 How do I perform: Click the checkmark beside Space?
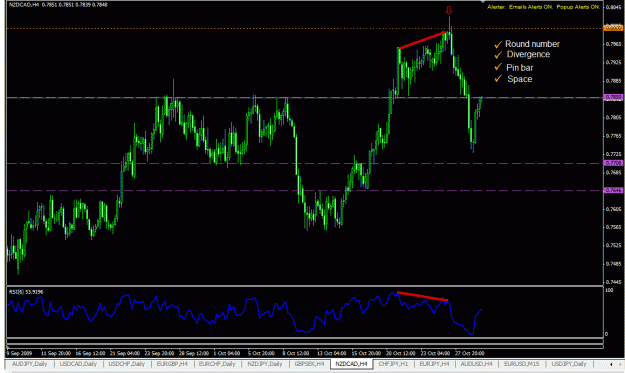pyautogui.click(x=498, y=79)
